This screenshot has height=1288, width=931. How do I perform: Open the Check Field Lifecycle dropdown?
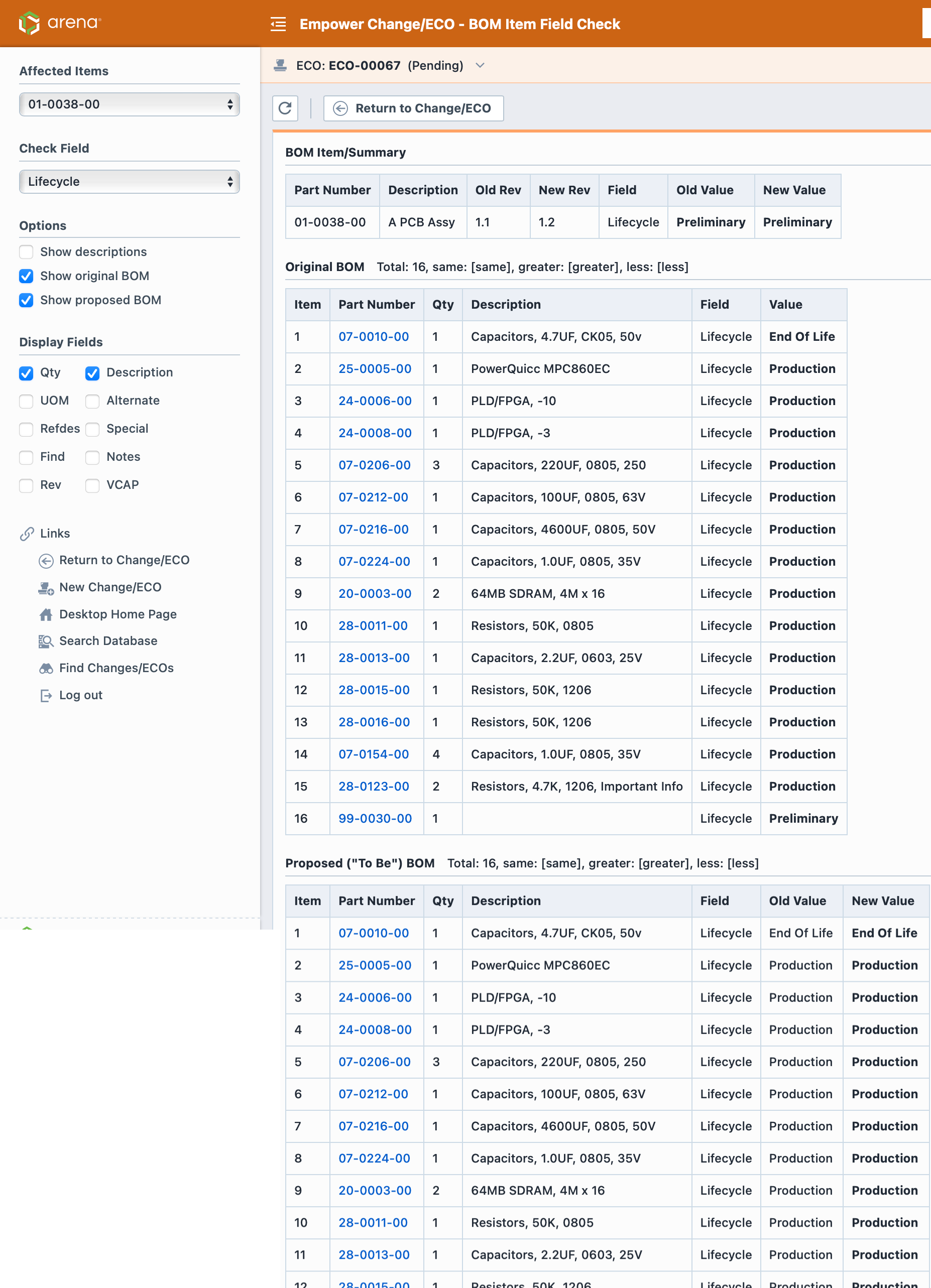pyautogui.click(x=129, y=182)
